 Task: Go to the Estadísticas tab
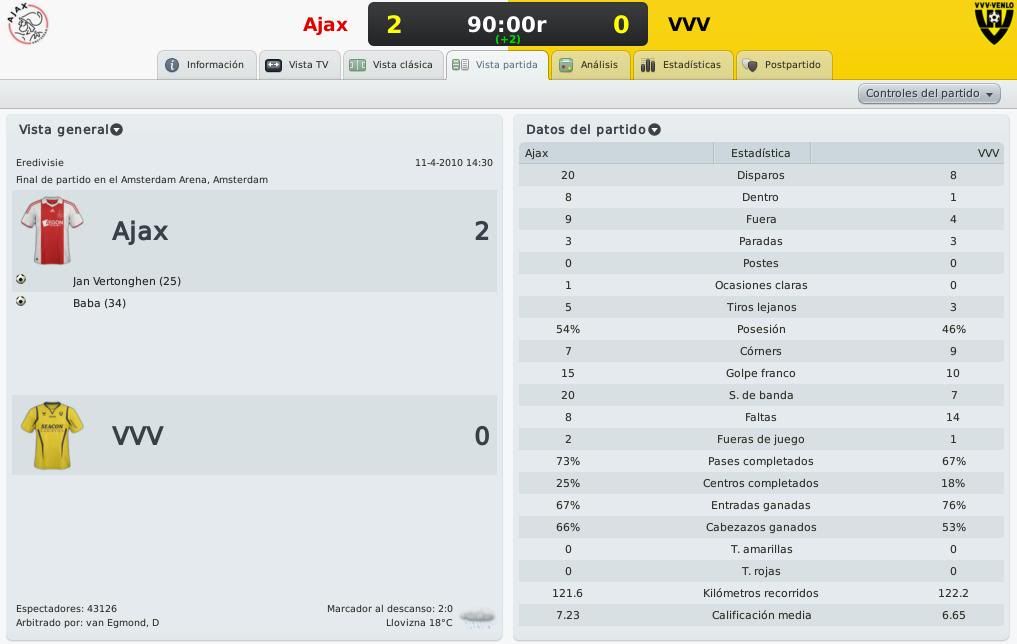(683, 65)
